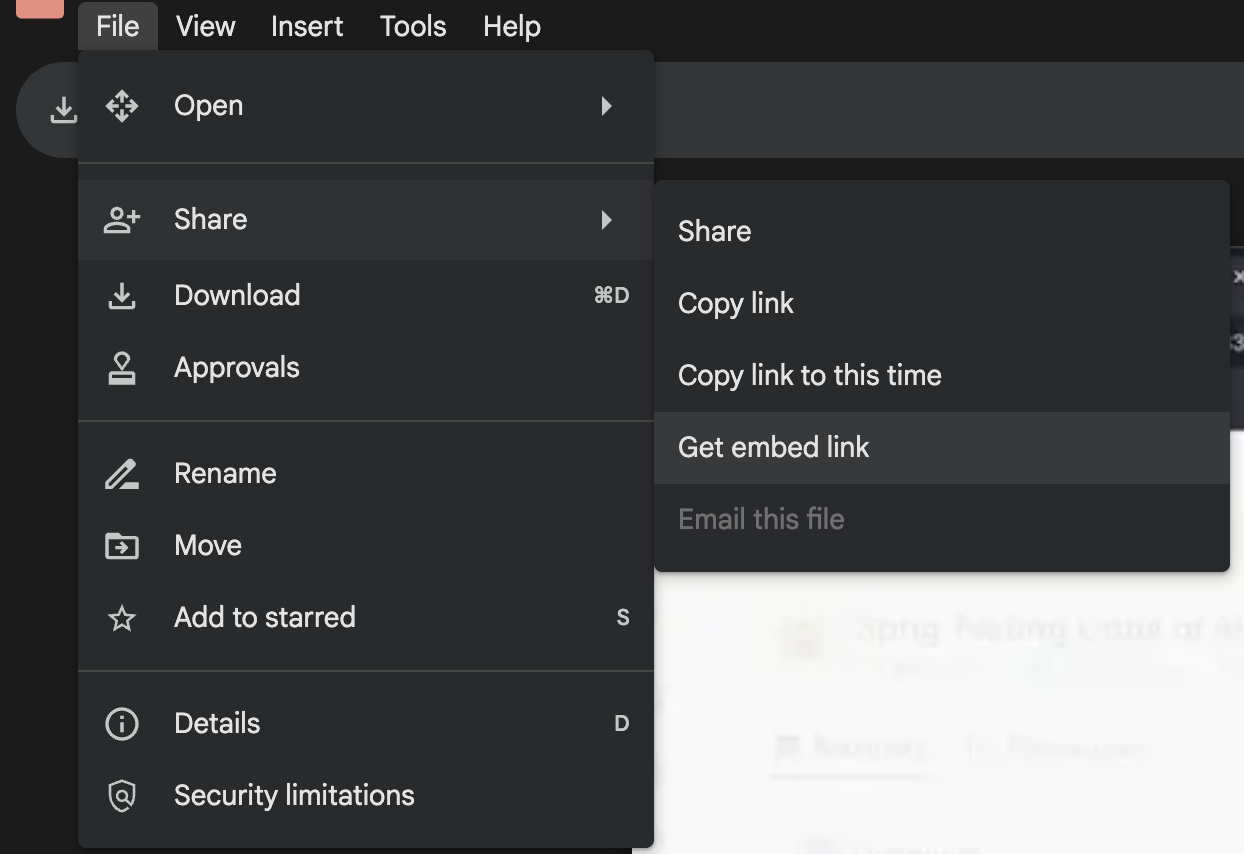The image size is (1244, 854).
Task: Open Details from the File menu
Action: [x=366, y=724]
